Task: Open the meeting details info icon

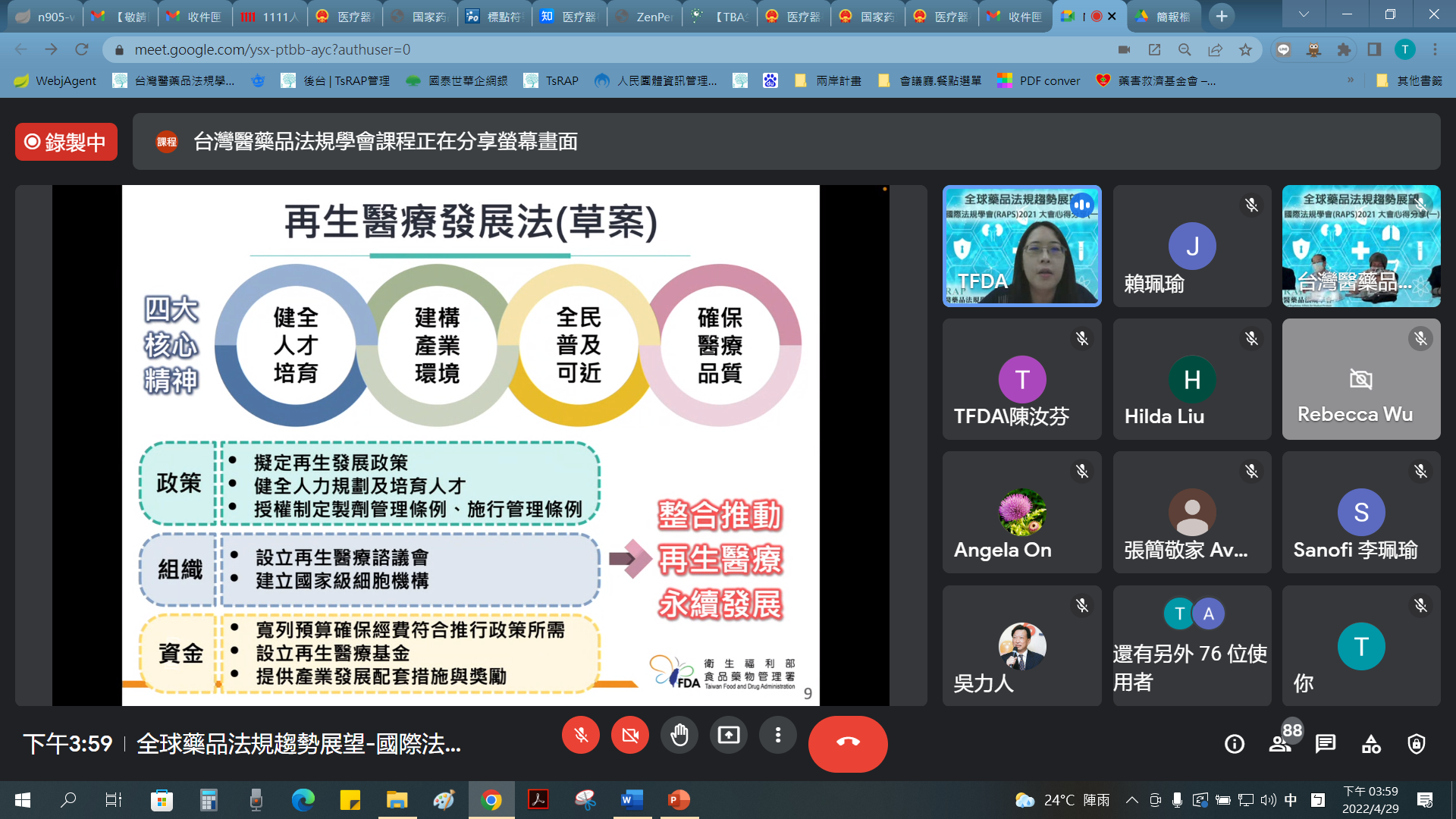Action: click(1234, 744)
